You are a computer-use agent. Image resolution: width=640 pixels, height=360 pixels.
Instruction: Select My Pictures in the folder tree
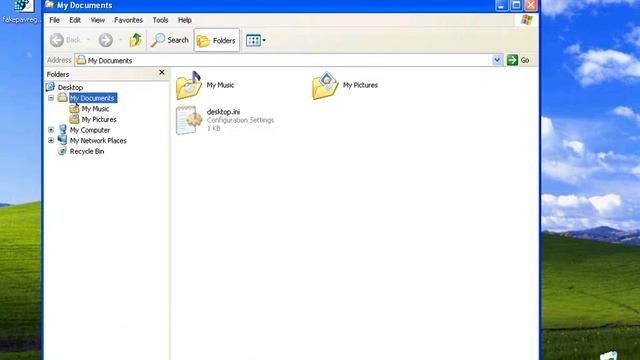pyautogui.click(x=99, y=119)
